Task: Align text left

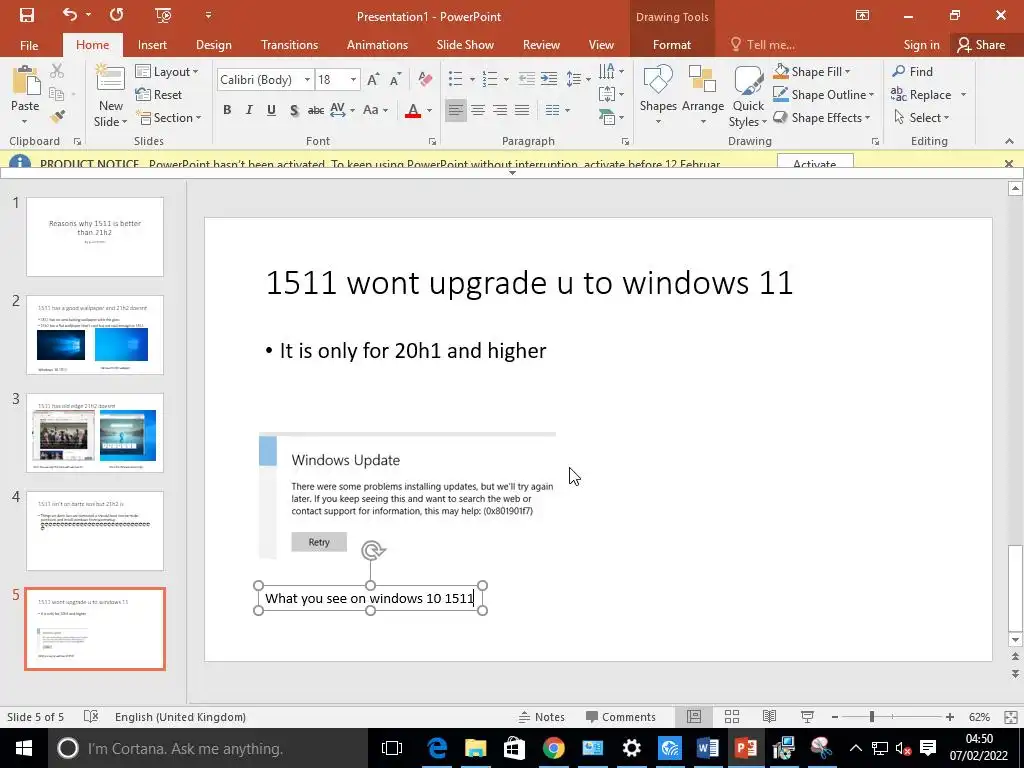Action: [x=456, y=110]
